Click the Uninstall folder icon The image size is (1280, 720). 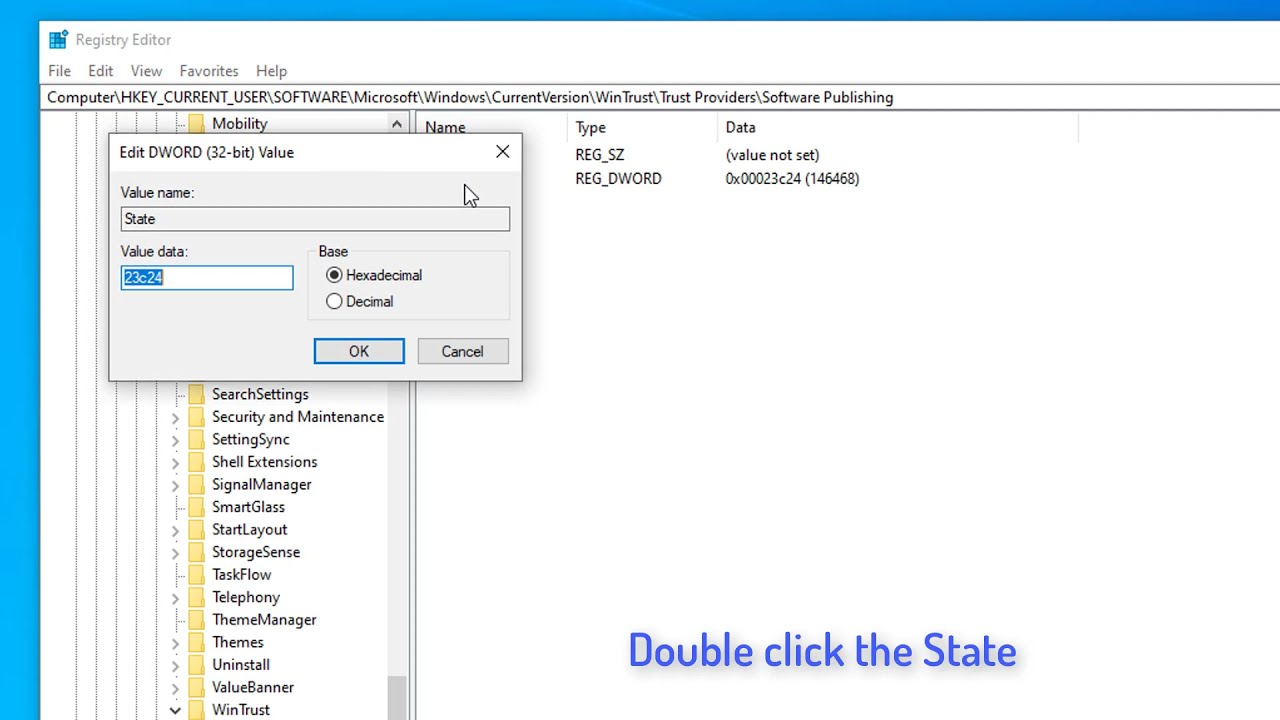click(196, 664)
